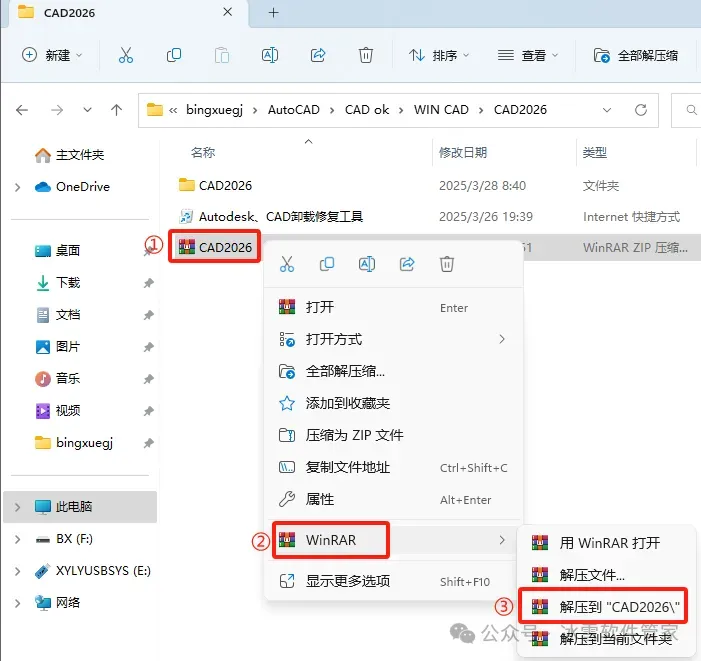Unpin 音乐 using its pin icon
701x661 pixels.
tap(148, 379)
